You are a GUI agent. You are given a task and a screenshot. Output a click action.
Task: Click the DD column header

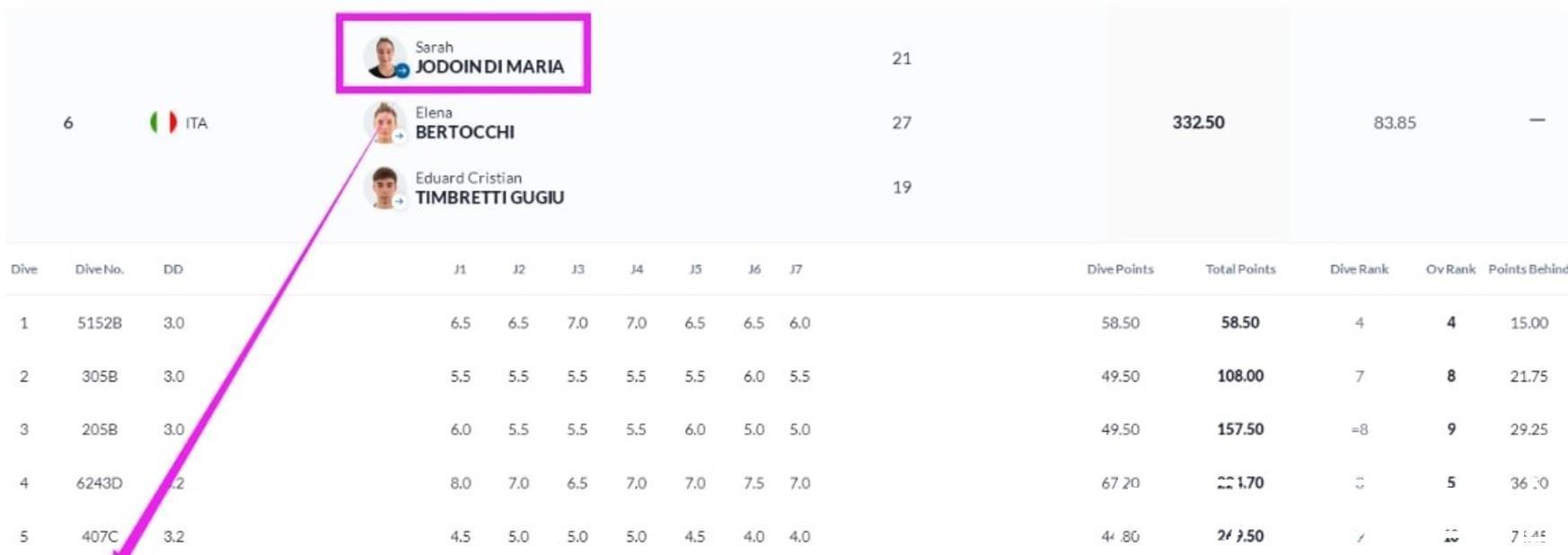[173, 269]
